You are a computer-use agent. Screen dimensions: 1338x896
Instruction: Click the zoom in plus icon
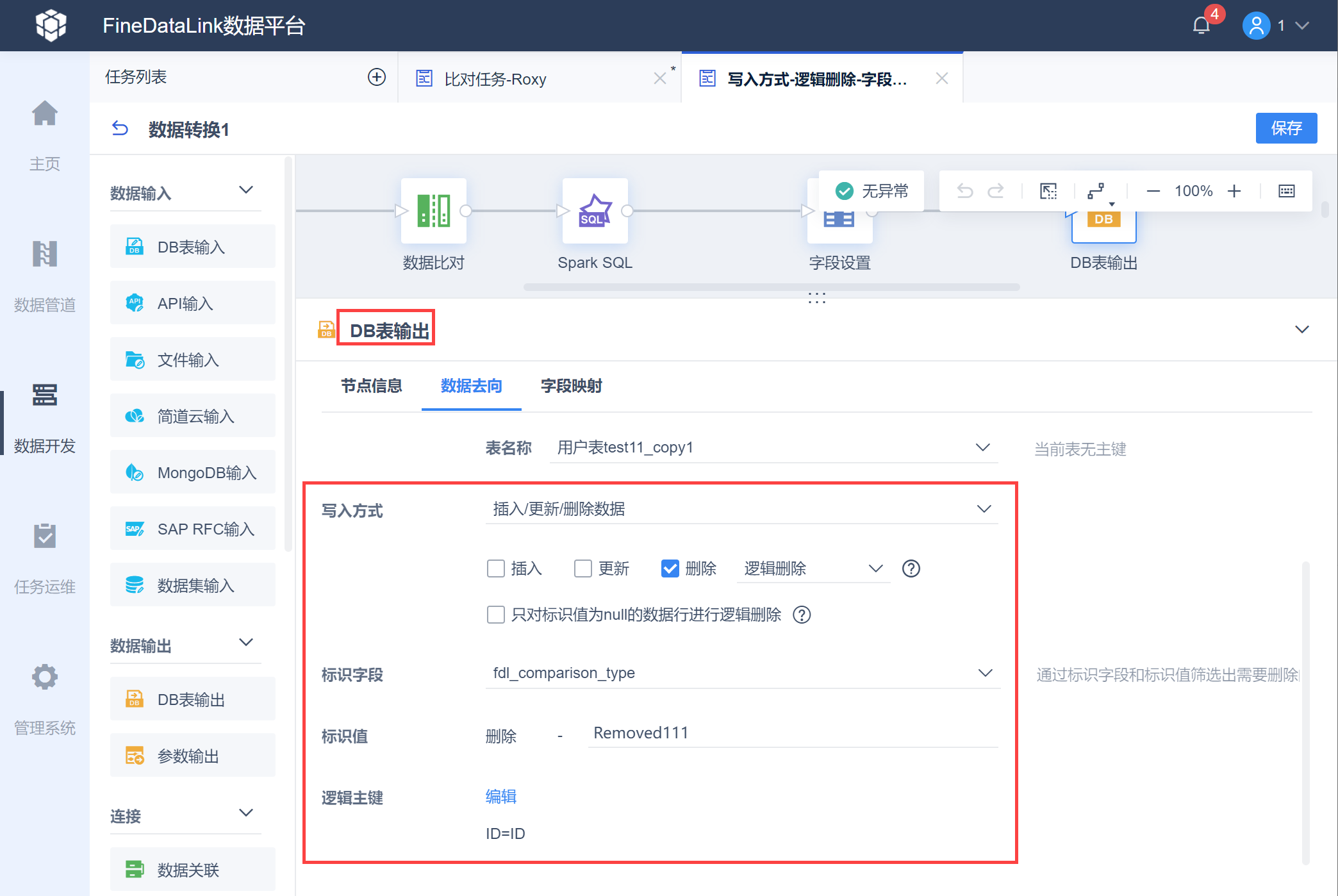coord(1234,191)
